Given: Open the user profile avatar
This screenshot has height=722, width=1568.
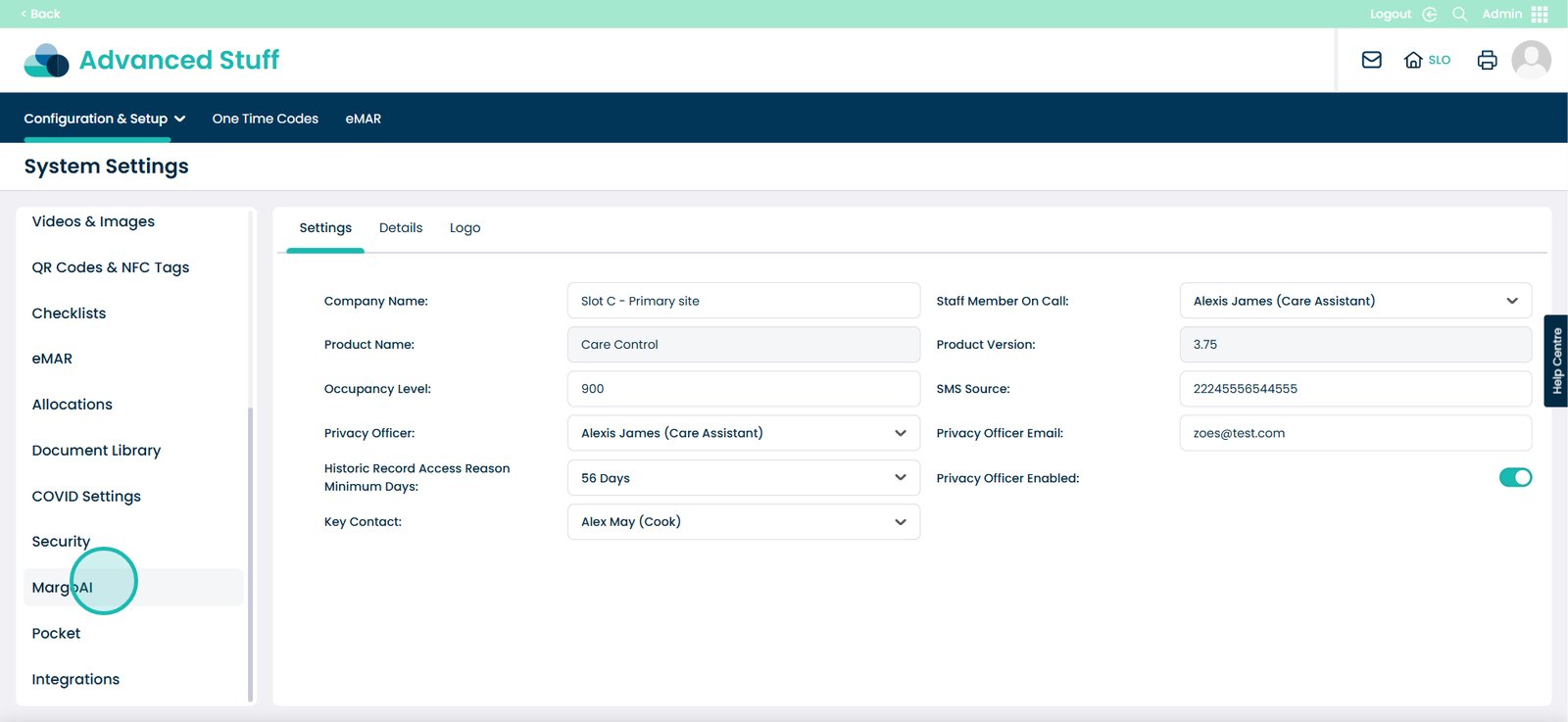Looking at the screenshot, I should [1531, 60].
